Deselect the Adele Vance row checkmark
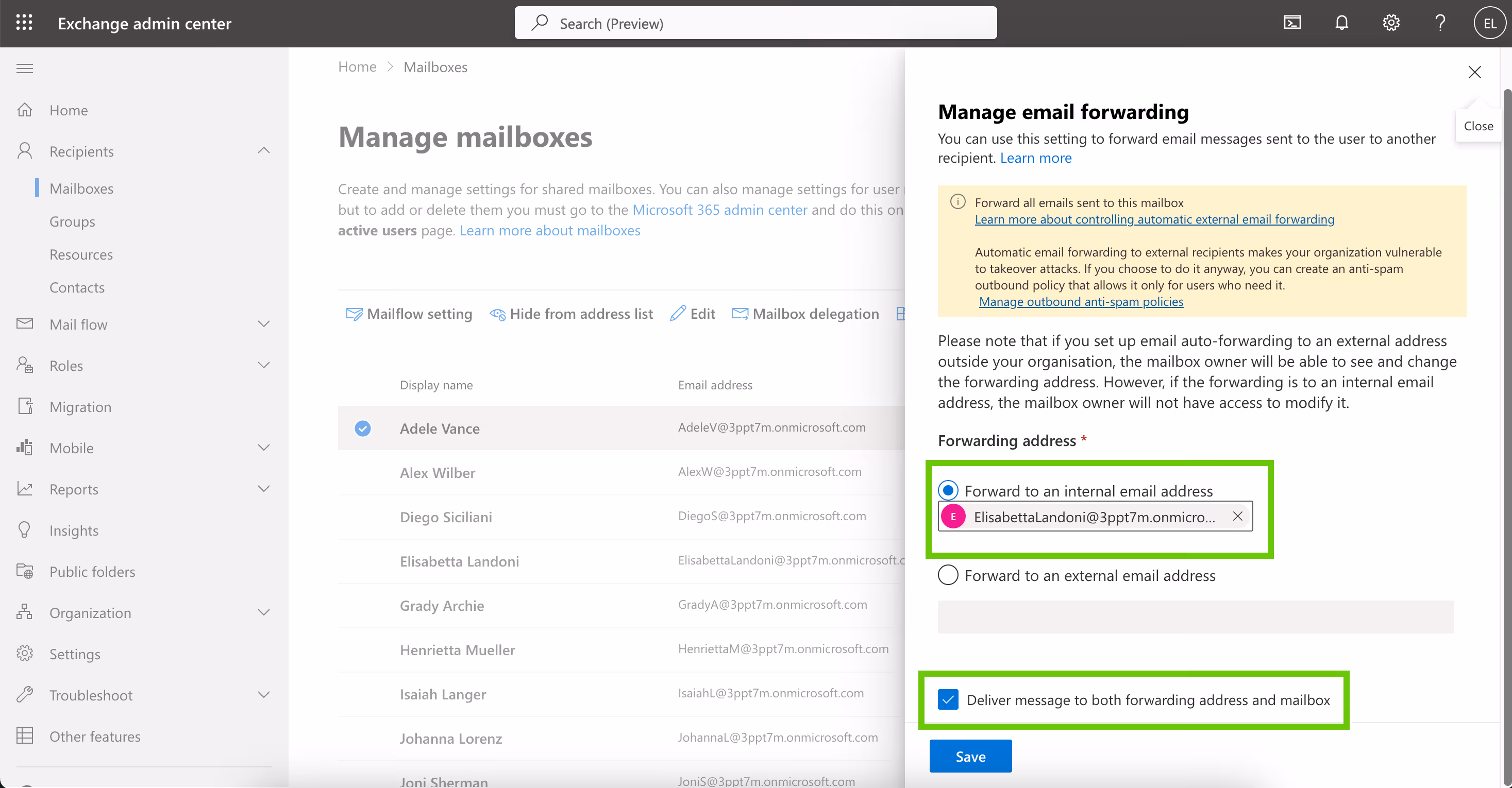This screenshot has height=788, width=1512. coord(363,429)
